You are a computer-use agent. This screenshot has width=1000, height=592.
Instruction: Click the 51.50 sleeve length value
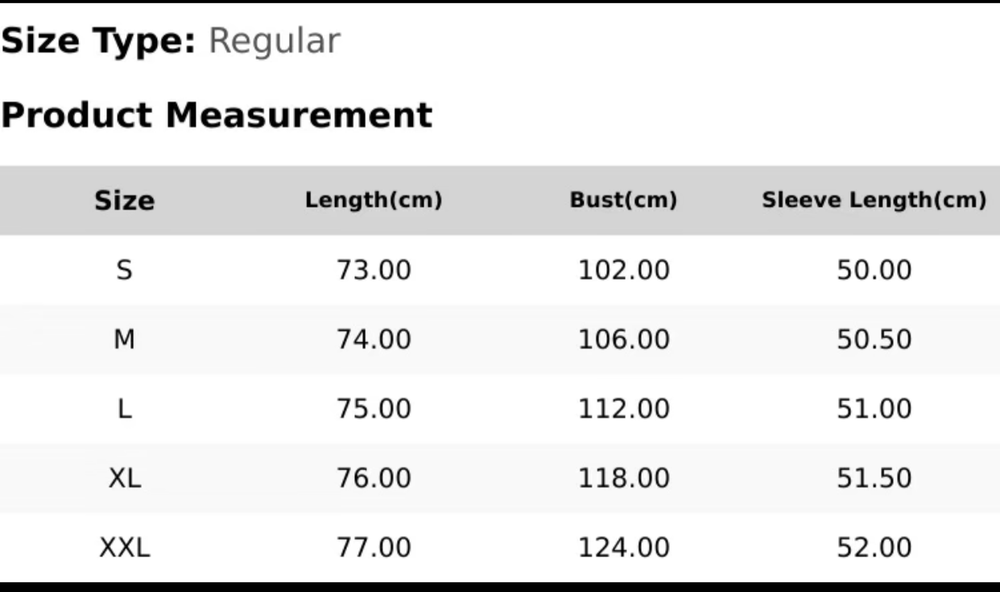click(874, 478)
